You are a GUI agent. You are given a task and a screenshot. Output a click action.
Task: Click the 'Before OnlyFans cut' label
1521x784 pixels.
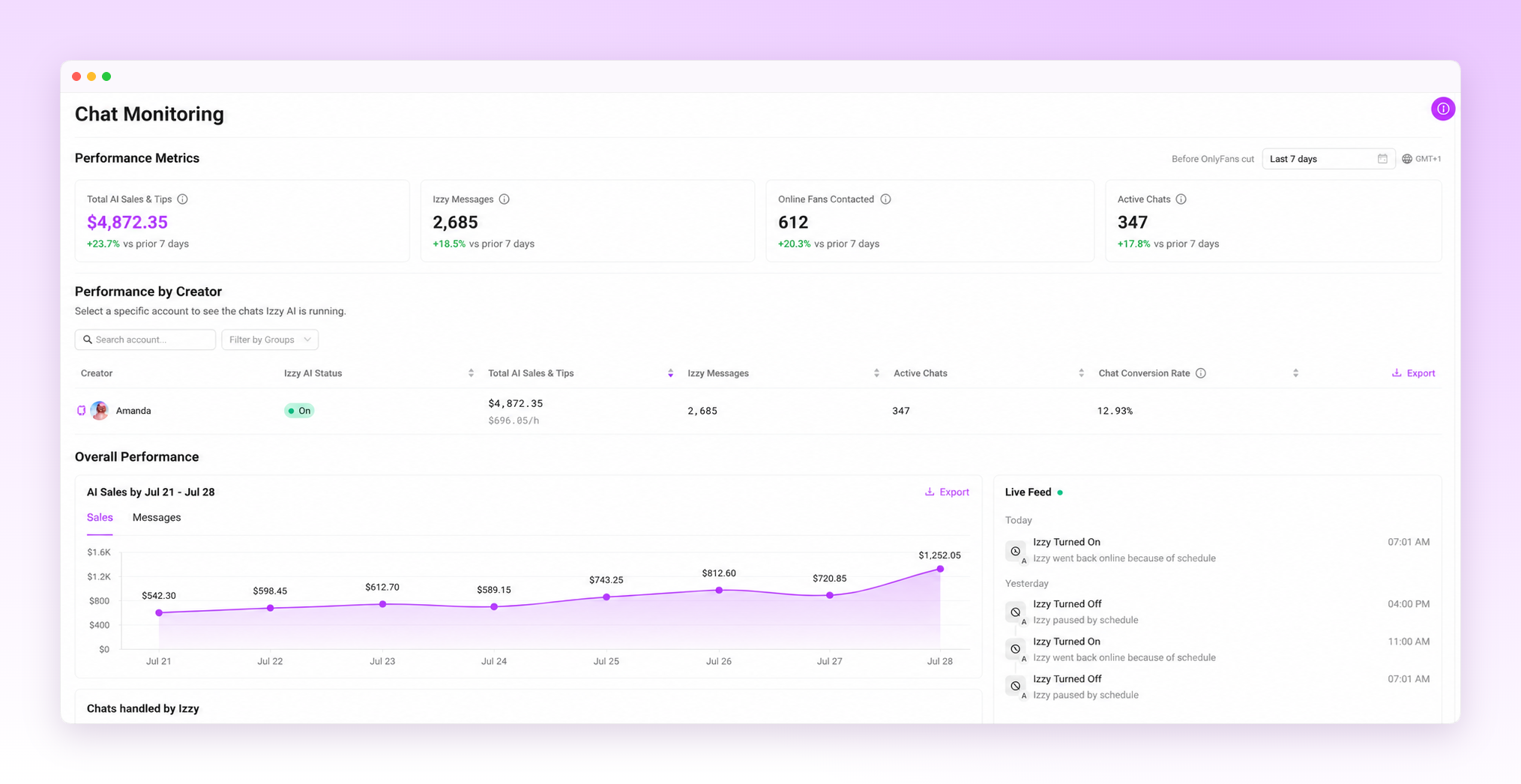pyautogui.click(x=1212, y=159)
